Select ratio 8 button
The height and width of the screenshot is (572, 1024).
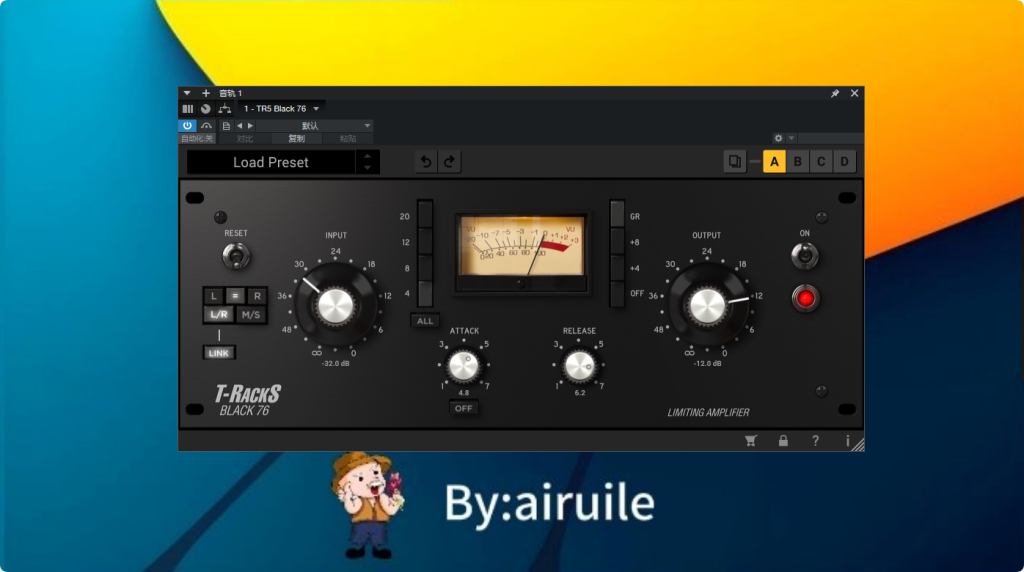coord(424,268)
